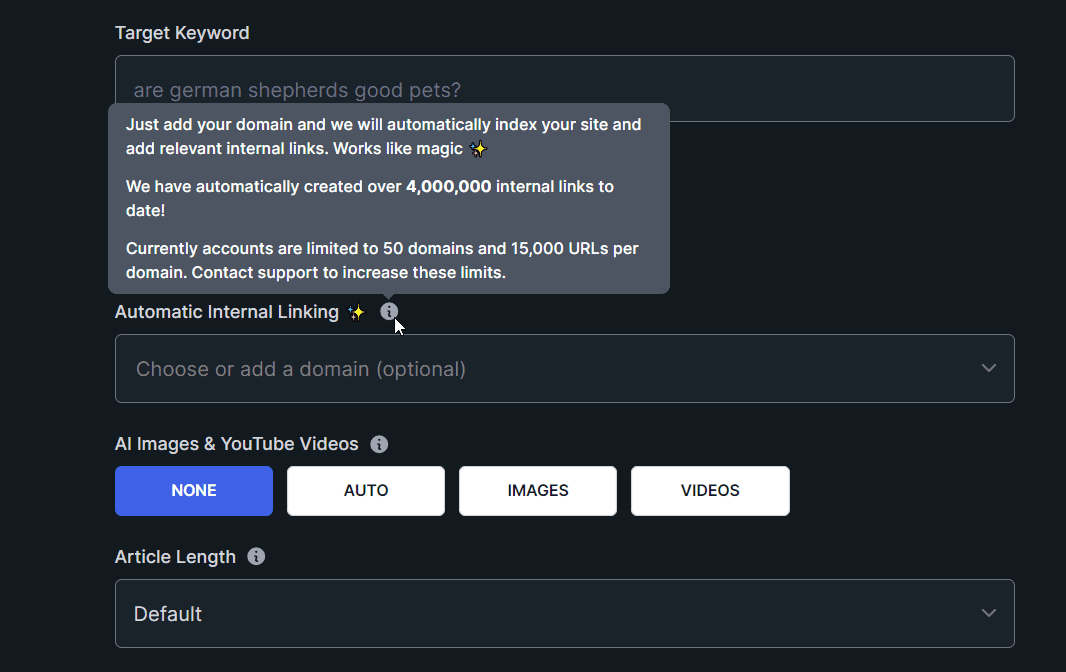Select the IMAGES option
Image resolution: width=1066 pixels, height=672 pixels.
(x=538, y=491)
